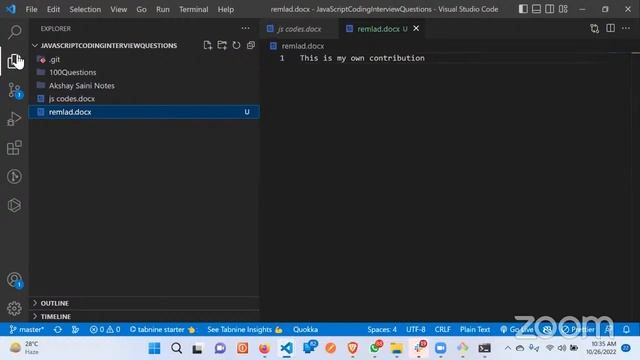Screen dimensions: 640x360
Task: Expand the TIMELINE section
Action: point(144,316)
